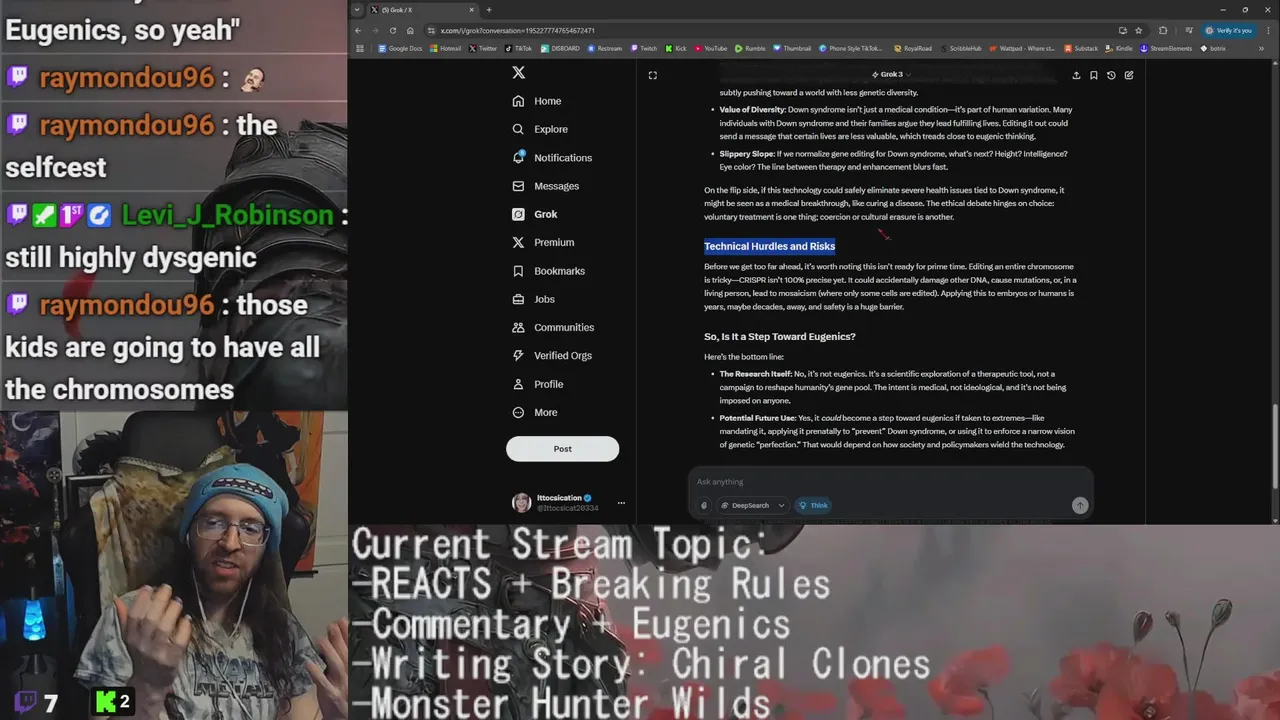Open StreamElements bookmark

coord(1167,48)
